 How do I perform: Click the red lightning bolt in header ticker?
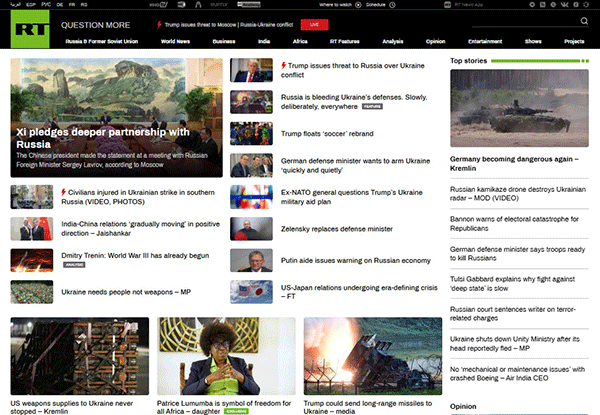click(159, 24)
